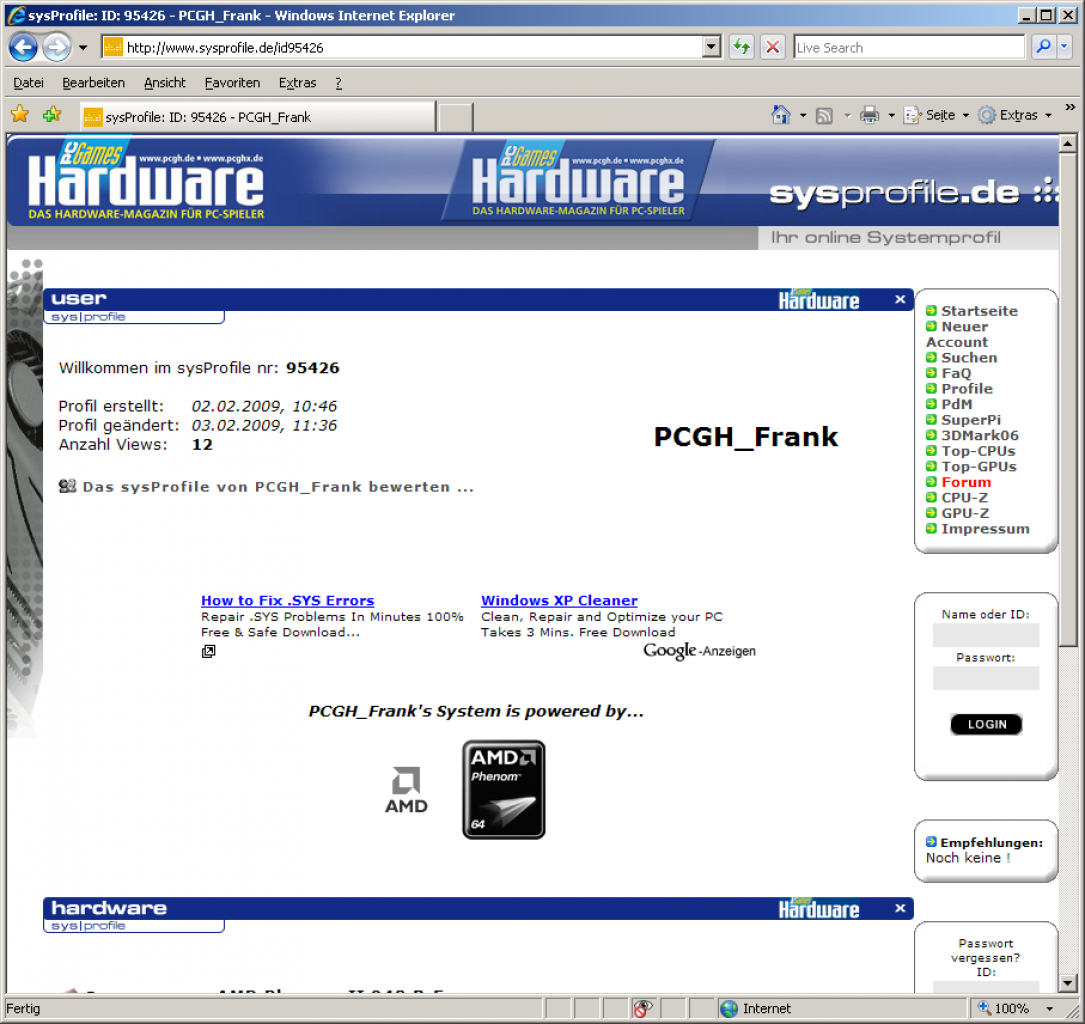1085x1024 pixels.
Task: Click the Home page icon
Action: pyautogui.click(x=781, y=115)
